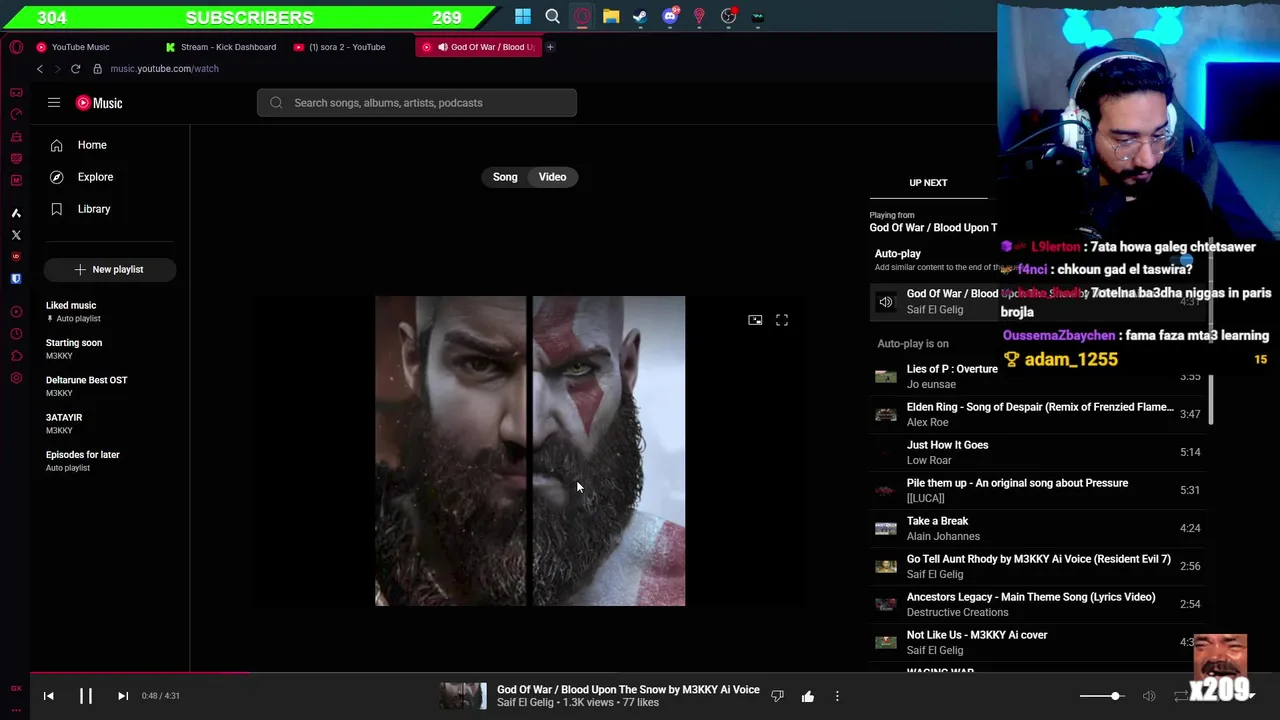1280x720 pixels.
Task: Click the Elden Ring track thumbnail
Action: pyautogui.click(x=886, y=414)
